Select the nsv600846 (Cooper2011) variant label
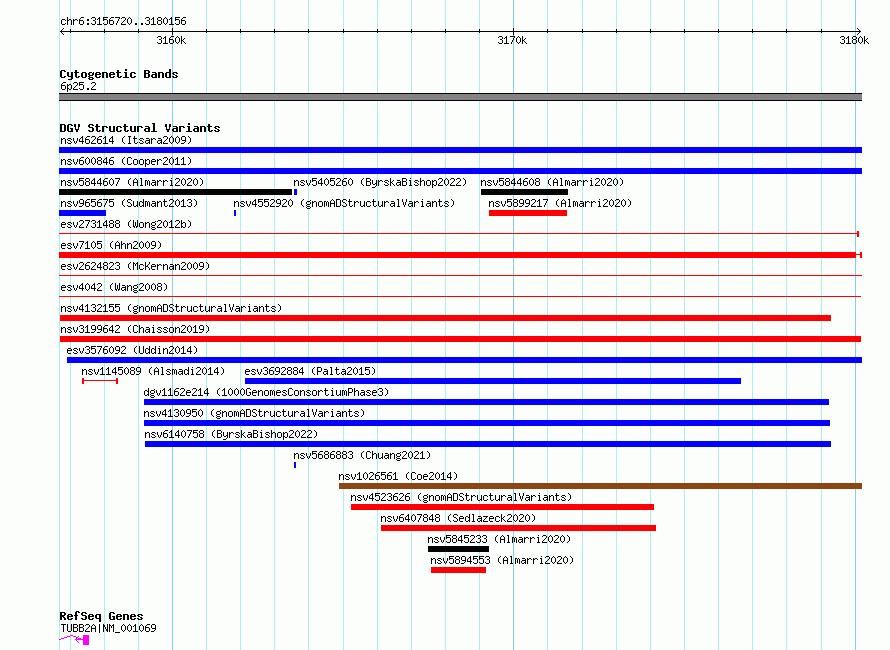Viewport: 890px width, 650px height. (x=126, y=161)
